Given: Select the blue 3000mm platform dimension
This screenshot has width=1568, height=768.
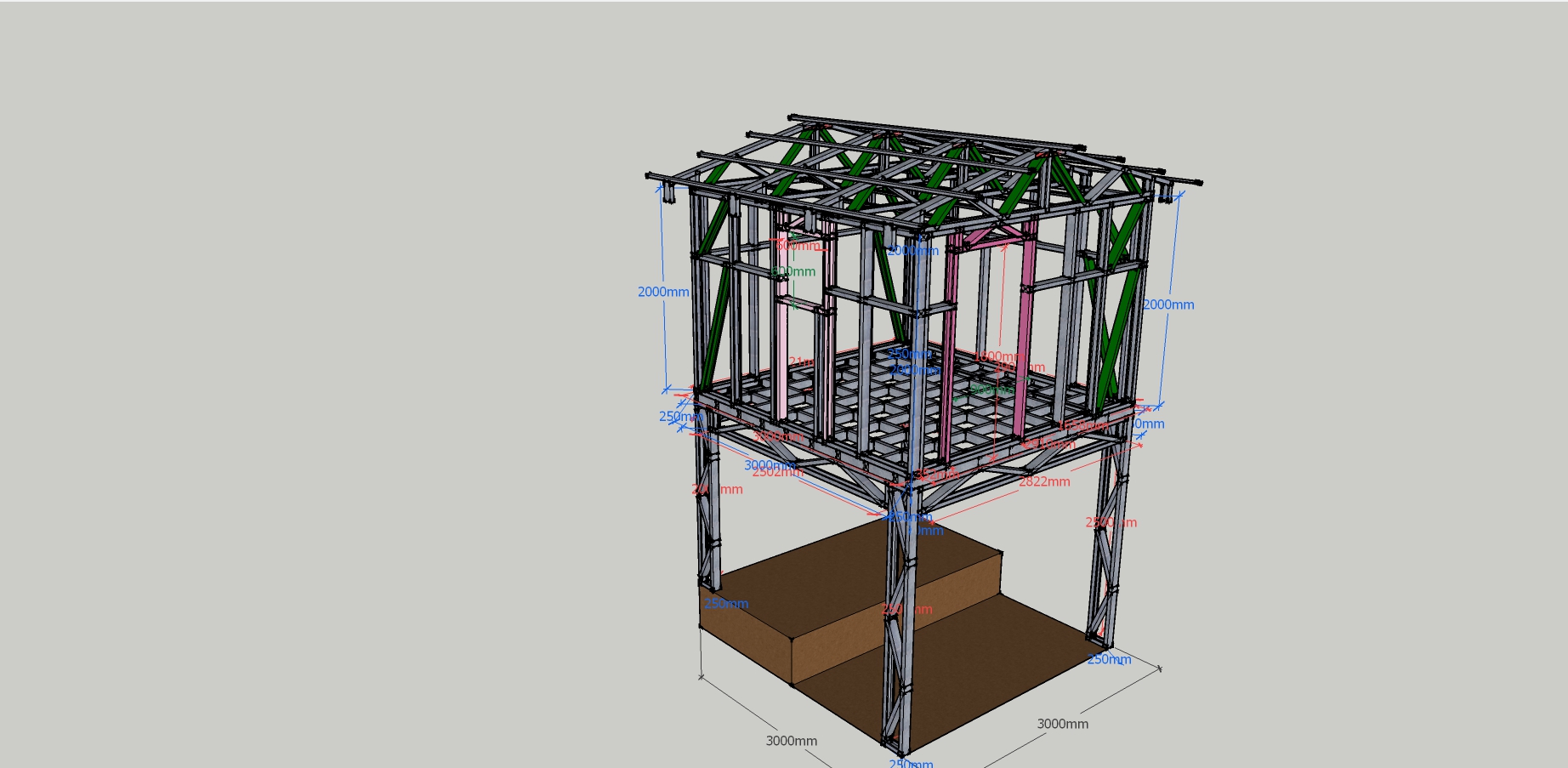Looking at the screenshot, I should point(770,465).
